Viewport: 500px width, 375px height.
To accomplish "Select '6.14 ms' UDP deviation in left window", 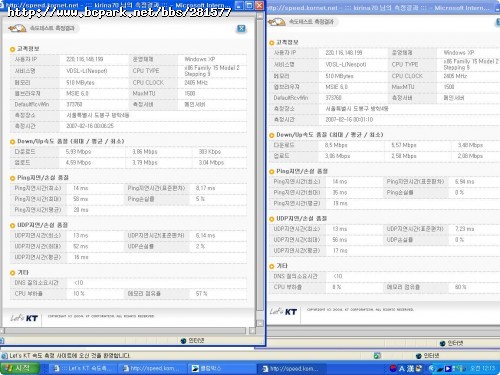I will (205, 235).
